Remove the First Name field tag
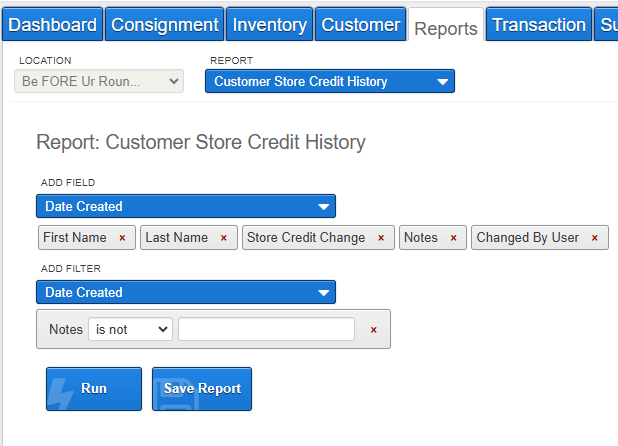This screenshot has width=618, height=446. 122,238
